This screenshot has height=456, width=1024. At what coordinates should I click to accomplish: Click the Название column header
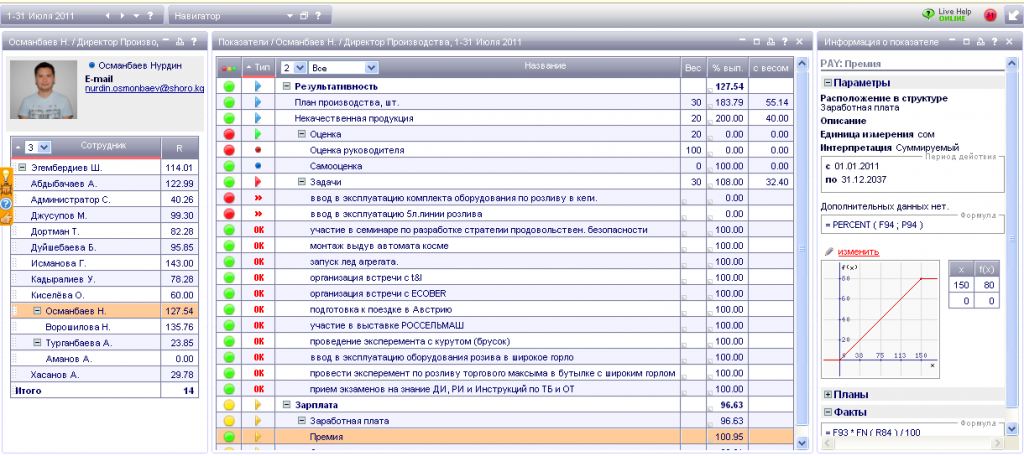pos(545,66)
